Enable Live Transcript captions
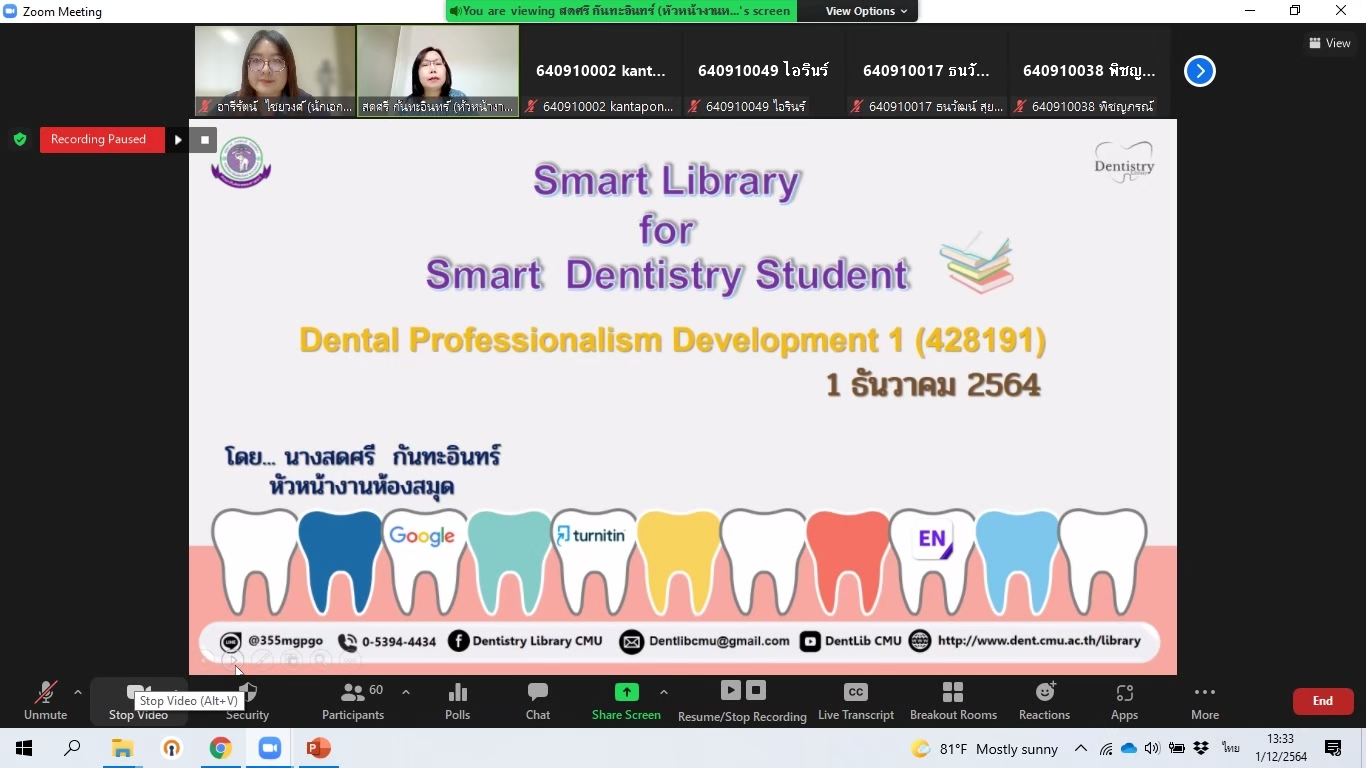Image resolution: width=1366 pixels, height=768 pixels. (x=856, y=700)
